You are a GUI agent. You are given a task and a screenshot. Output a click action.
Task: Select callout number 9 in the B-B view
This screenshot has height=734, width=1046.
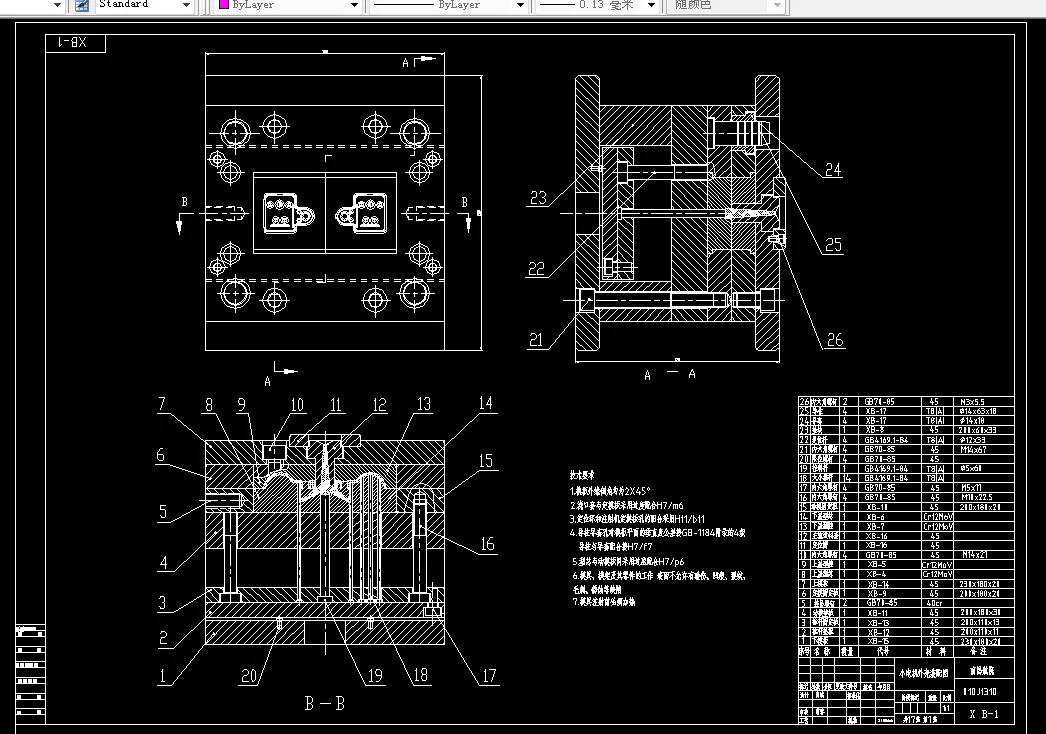point(241,405)
